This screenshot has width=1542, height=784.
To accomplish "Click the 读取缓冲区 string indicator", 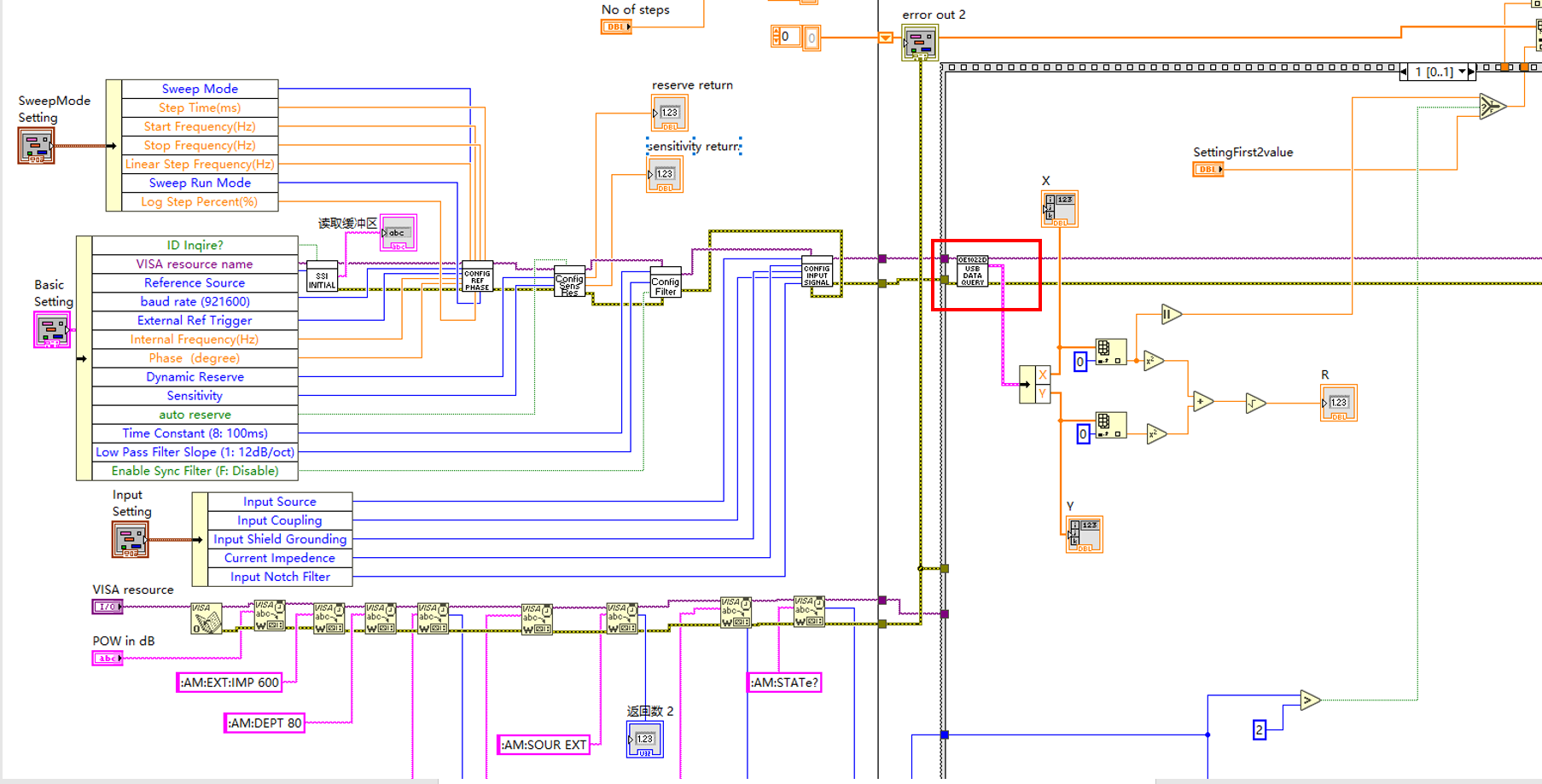I will 399,233.
